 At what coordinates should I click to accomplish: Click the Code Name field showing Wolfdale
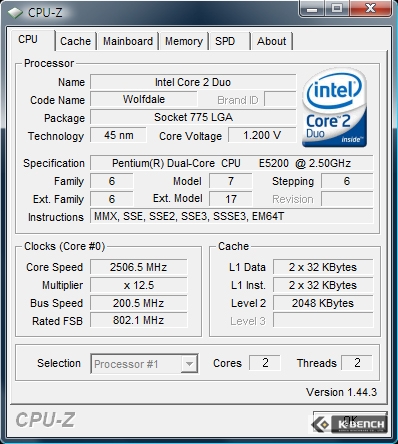pos(144,99)
